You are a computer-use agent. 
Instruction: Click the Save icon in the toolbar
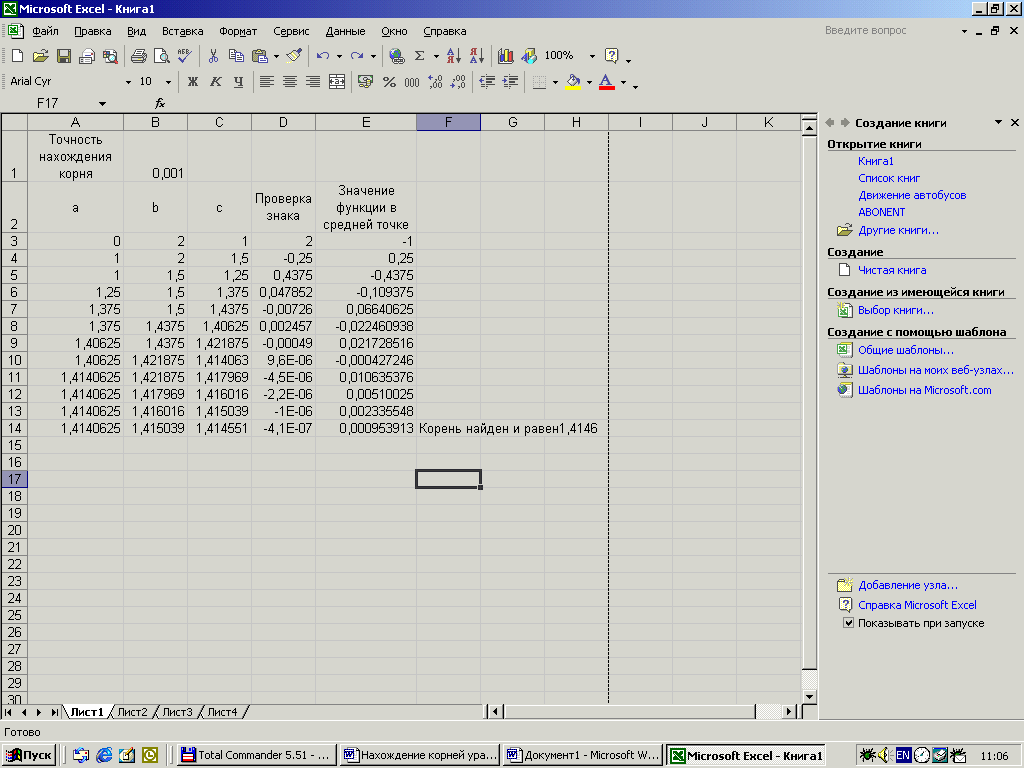coord(63,56)
